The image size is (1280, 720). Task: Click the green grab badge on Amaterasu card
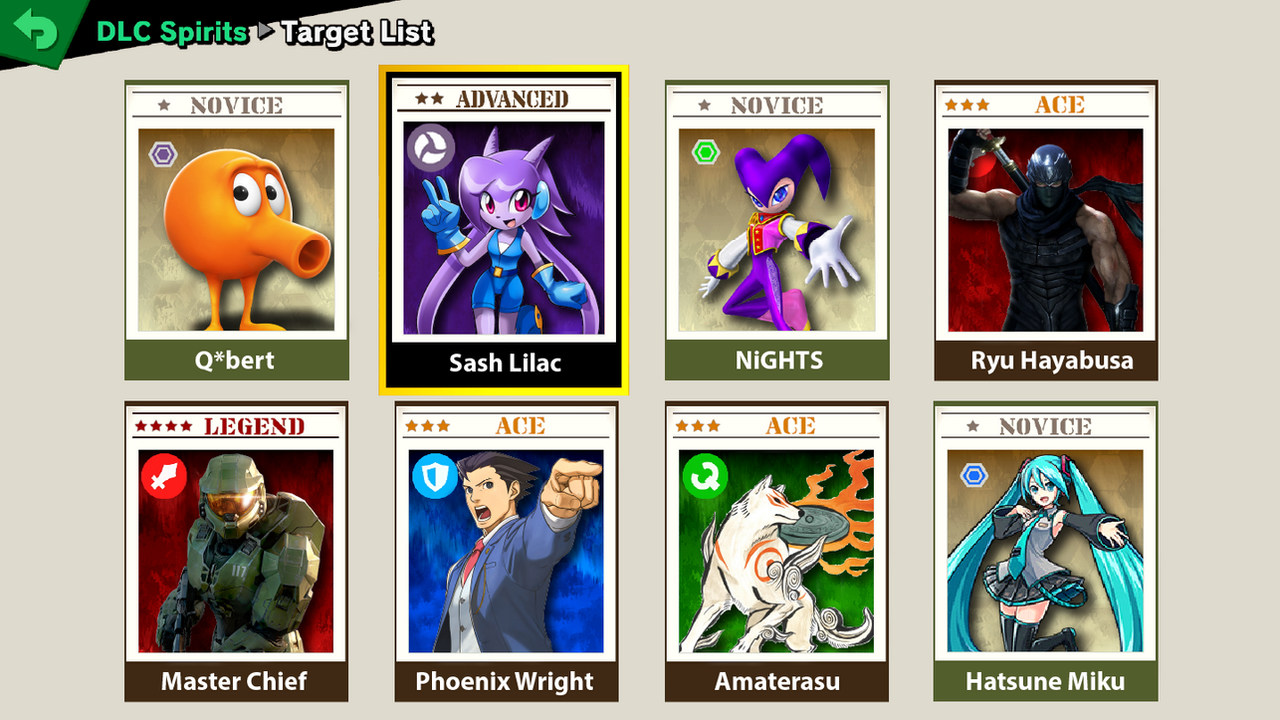tap(705, 475)
